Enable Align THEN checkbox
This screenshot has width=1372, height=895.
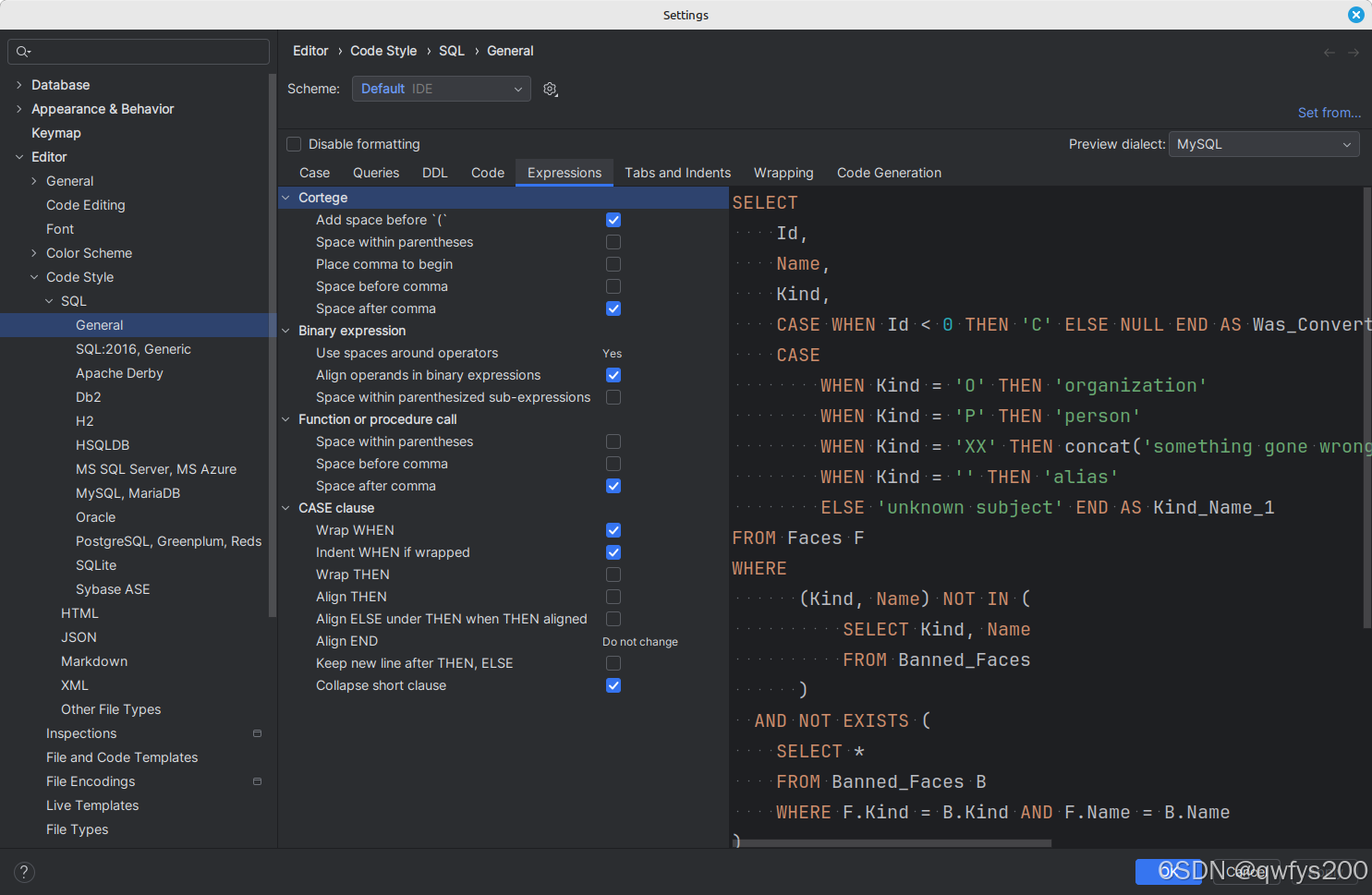point(613,597)
